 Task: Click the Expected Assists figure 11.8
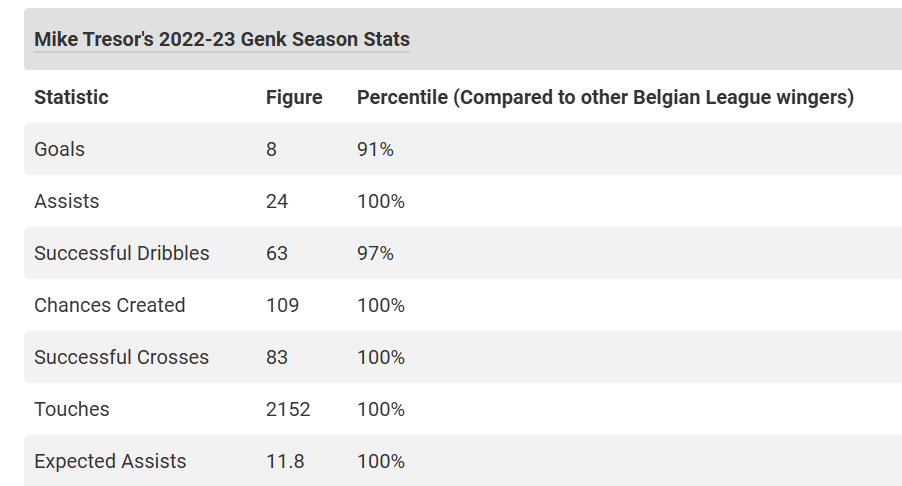coord(285,461)
